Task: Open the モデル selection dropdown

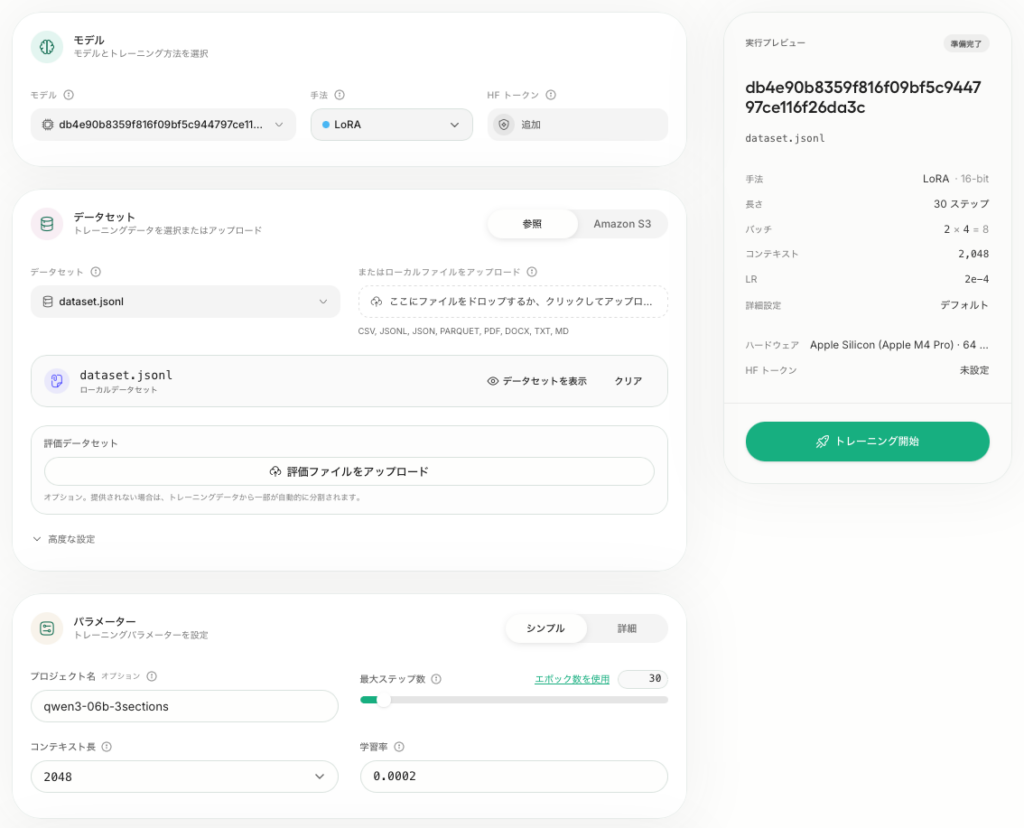Action: (163, 125)
